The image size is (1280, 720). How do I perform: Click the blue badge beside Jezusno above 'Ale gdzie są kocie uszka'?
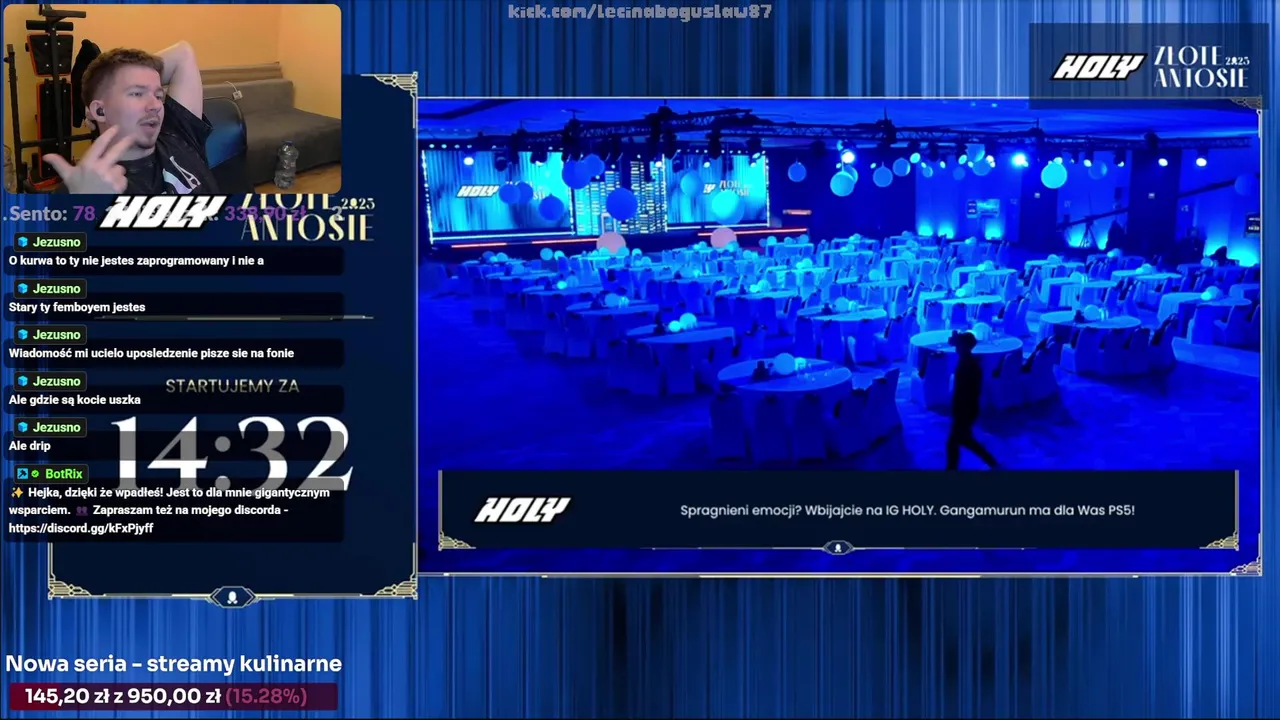(22, 382)
